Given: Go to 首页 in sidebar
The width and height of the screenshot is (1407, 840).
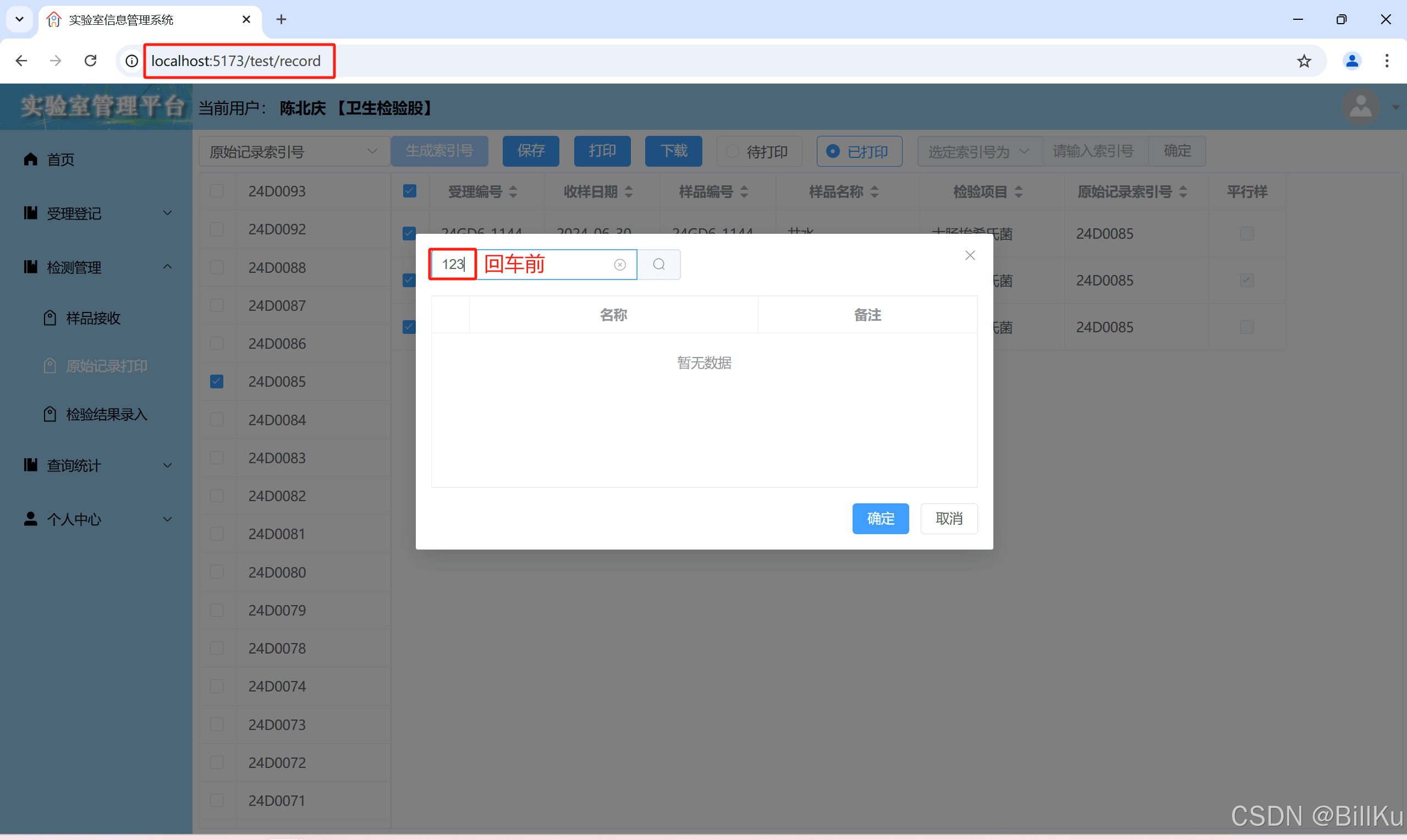Looking at the screenshot, I should (96, 160).
